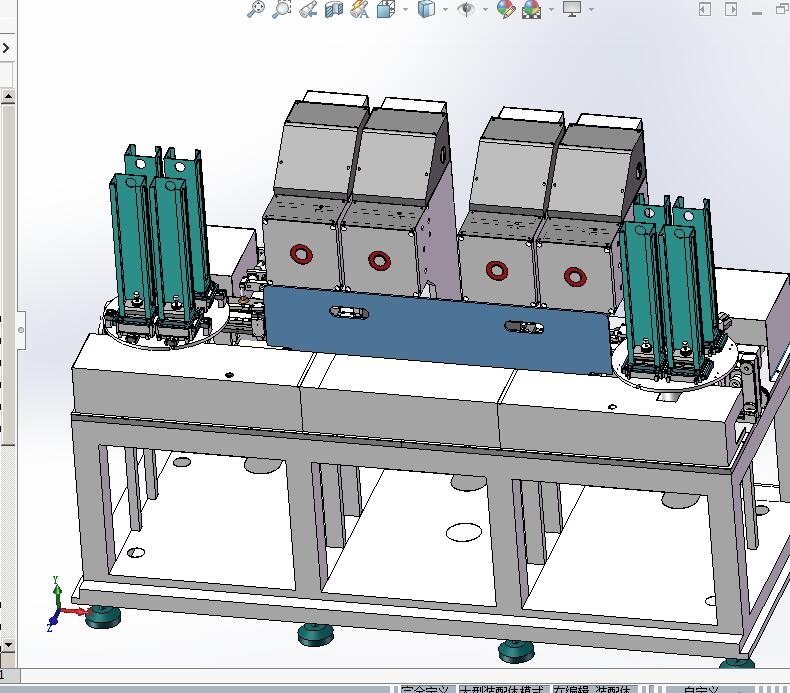The image size is (790, 693).
Task: Select the blue front cover plate on the model
Action: coord(437,330)
